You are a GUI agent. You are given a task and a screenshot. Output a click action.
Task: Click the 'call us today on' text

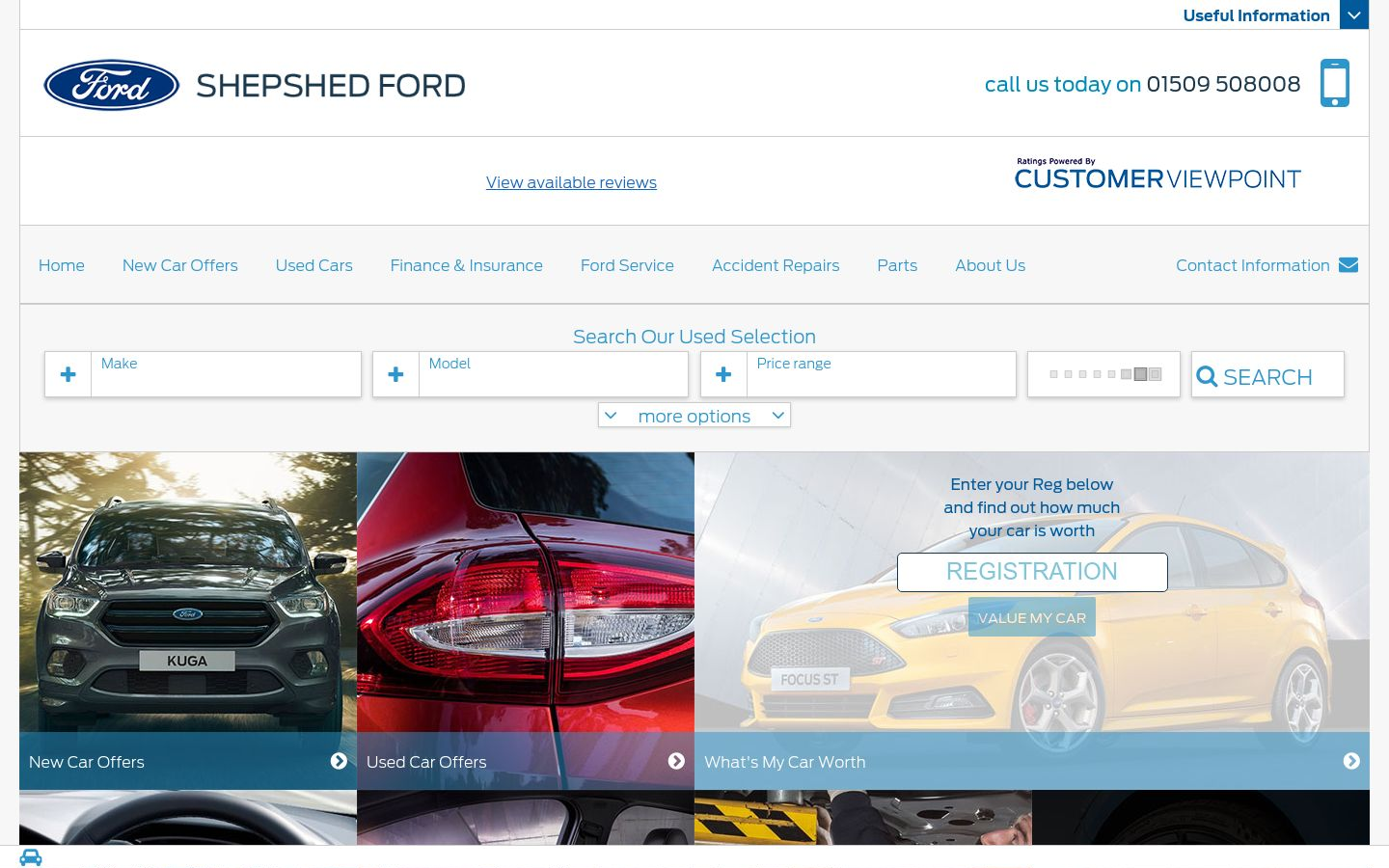coord(1063,84)
